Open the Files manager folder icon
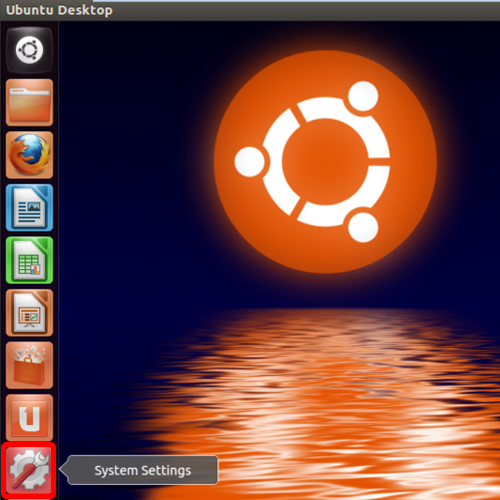500x500 pixels. pyautogui.click(x=29, y=102)
